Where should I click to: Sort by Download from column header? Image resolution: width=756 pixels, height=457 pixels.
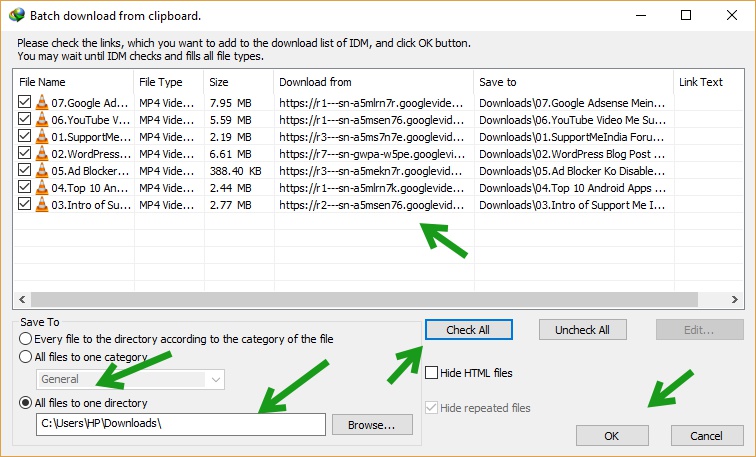tap(374, 82)
